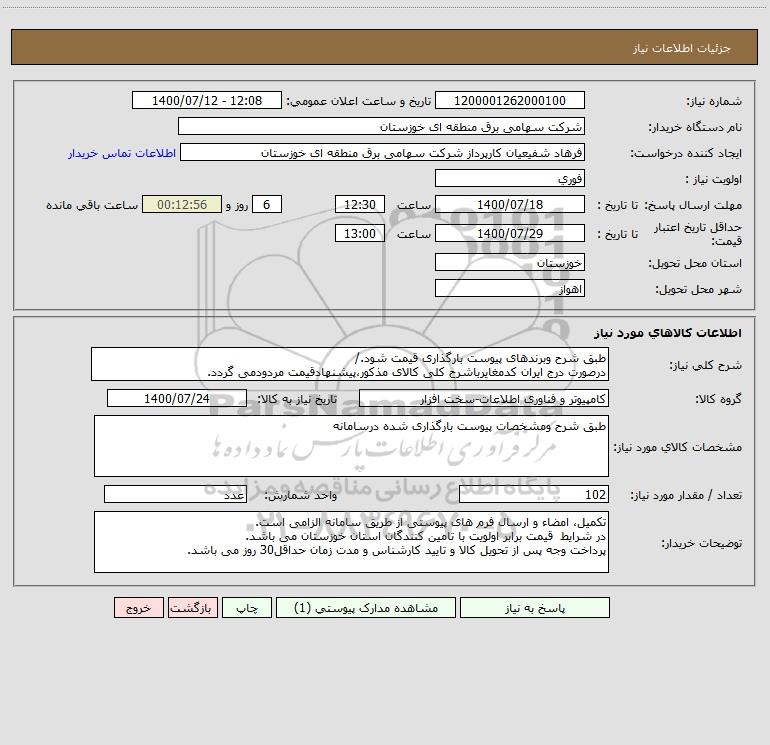Click the بازگشت back button
The image size is (770, 745).
pyautogui.click(x=192, y=608)
